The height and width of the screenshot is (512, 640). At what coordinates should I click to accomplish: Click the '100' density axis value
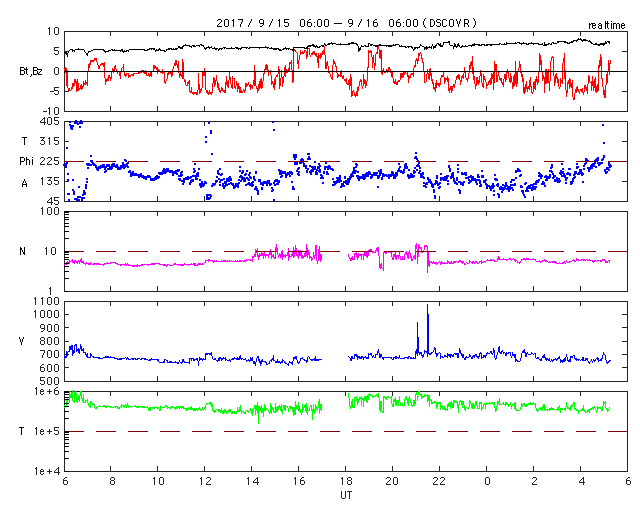(x=51, y=211)
